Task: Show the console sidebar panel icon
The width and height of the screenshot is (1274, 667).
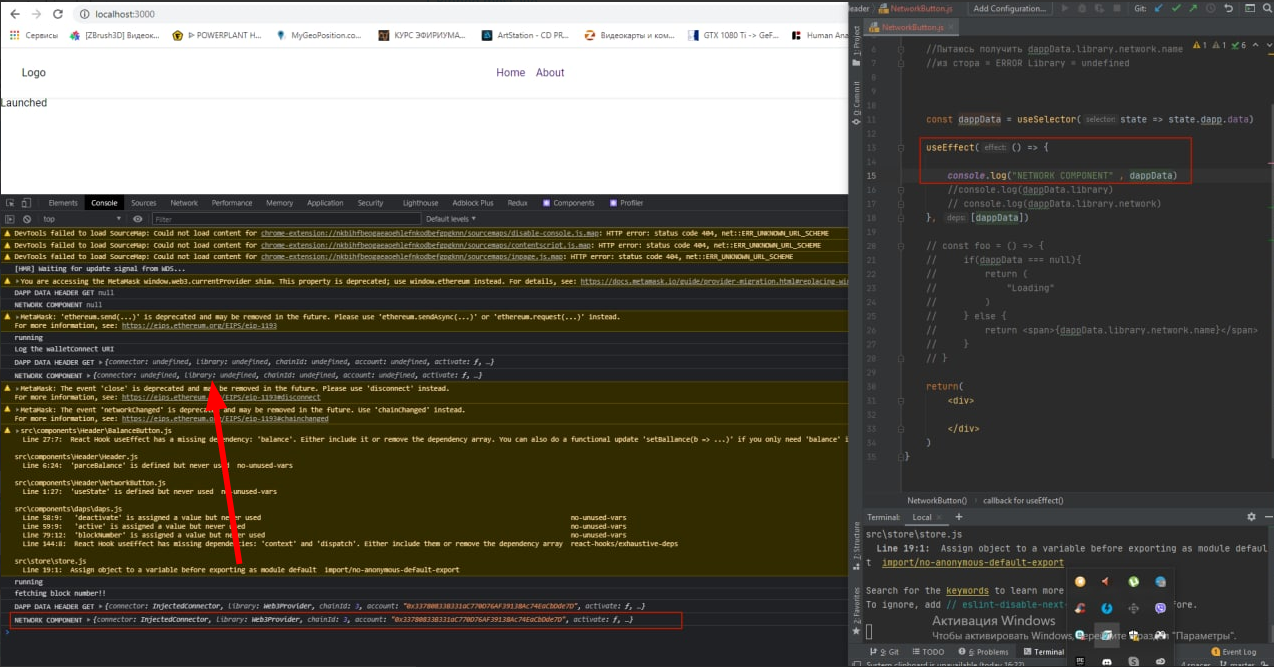Action: click(10, 219)
